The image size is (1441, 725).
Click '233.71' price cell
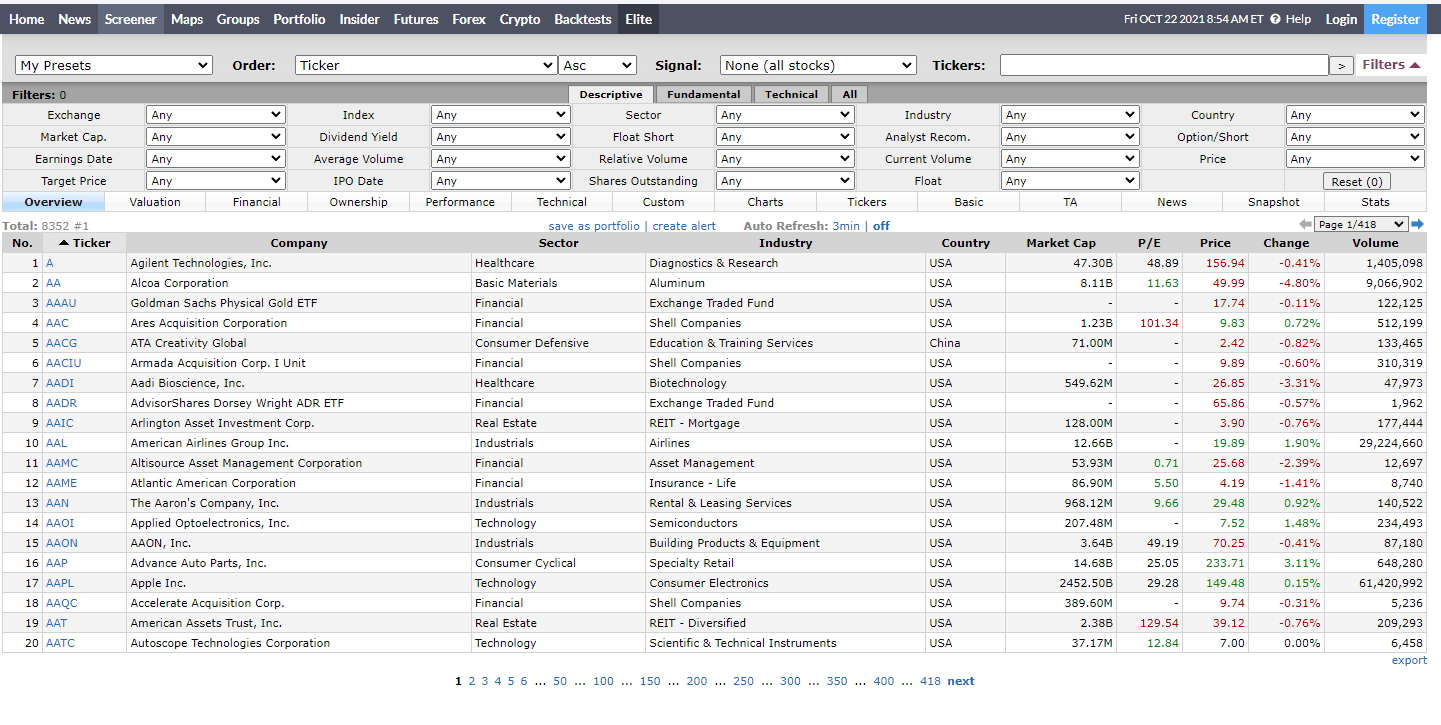point(1215,563)
